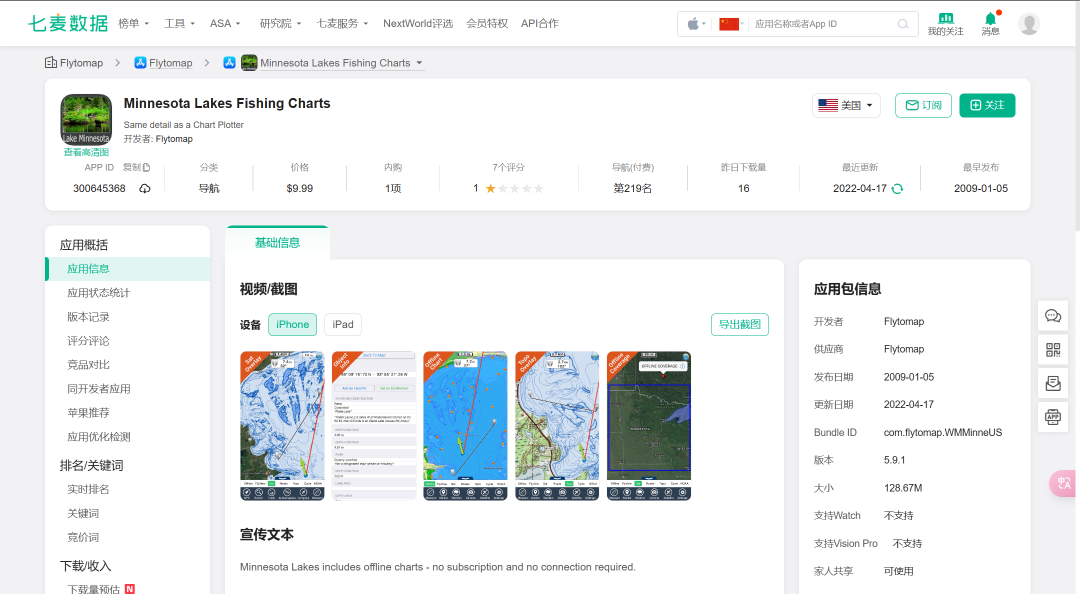Type in 应用名称或者App ID search field

click(823, 24)
